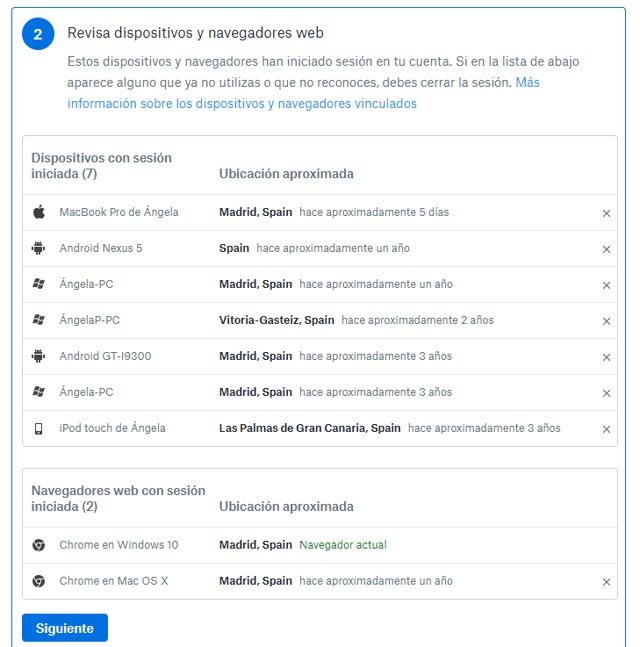Close the Chrome en Mac OS X browser session

click(x=606, y=582)
